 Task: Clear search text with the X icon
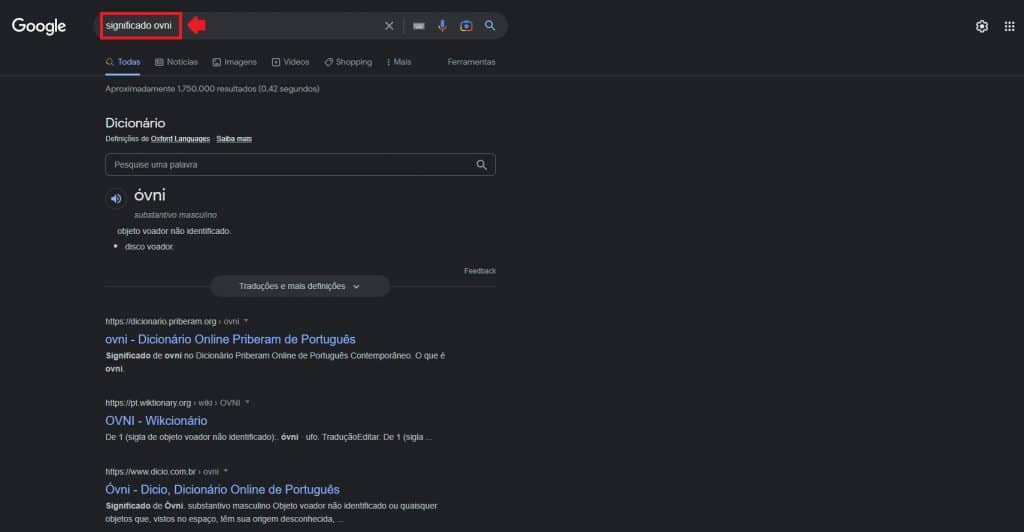click(x=389, y=26)
